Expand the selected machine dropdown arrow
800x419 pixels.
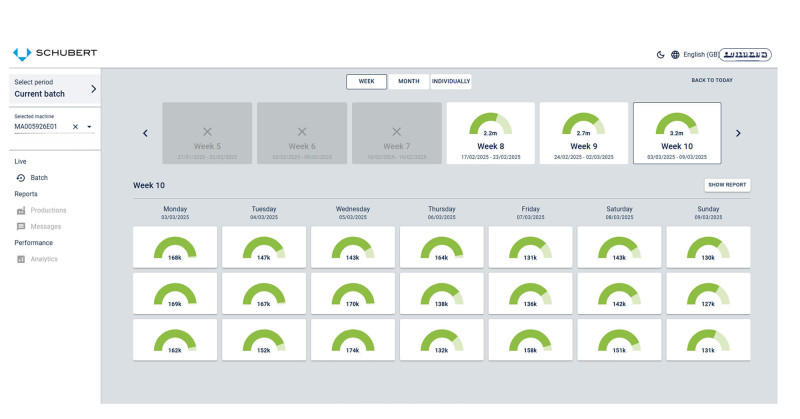[x=89, y=127]
